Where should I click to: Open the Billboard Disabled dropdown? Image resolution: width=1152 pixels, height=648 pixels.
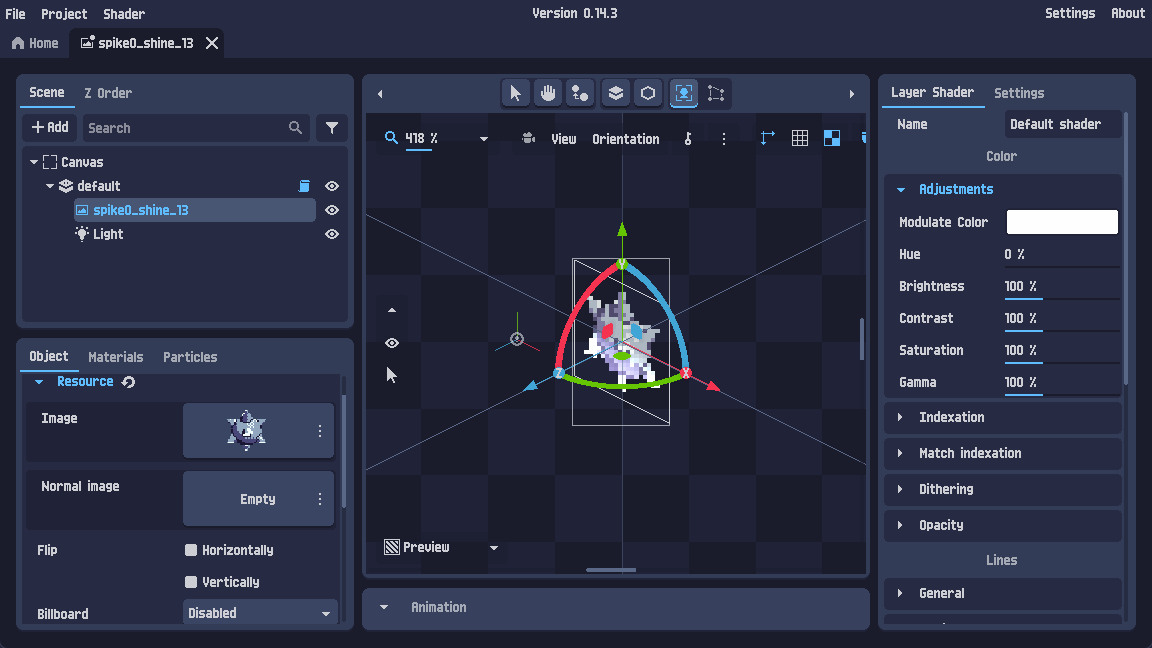click(259, 613)
